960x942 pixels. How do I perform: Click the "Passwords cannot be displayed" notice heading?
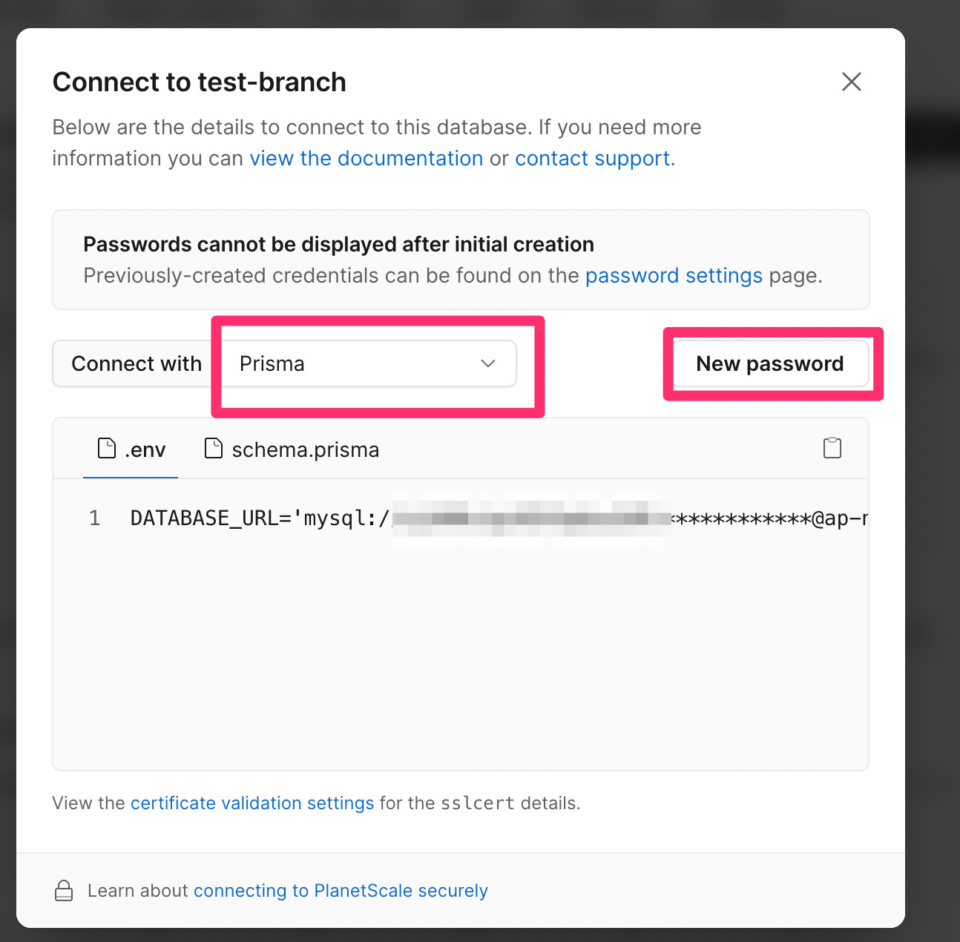(338, 244)
